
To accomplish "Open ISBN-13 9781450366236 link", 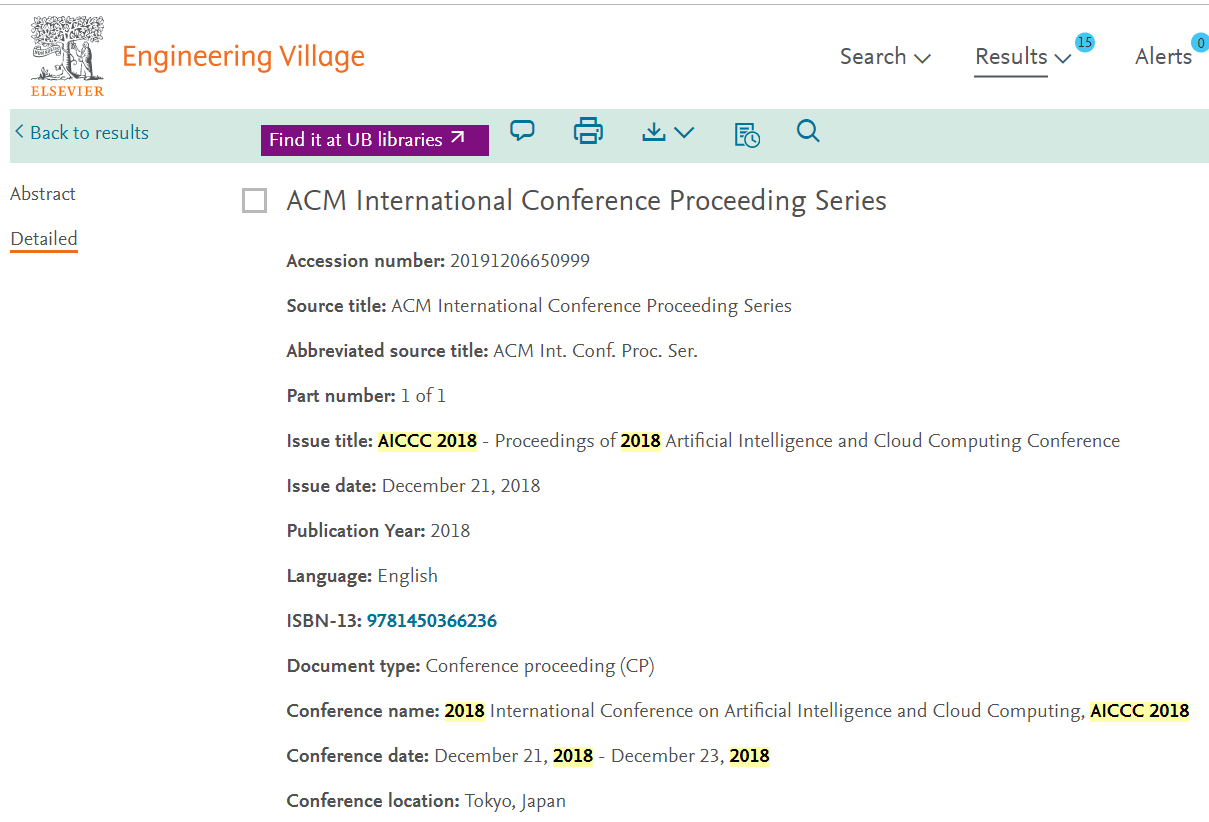I will (431, 621).
